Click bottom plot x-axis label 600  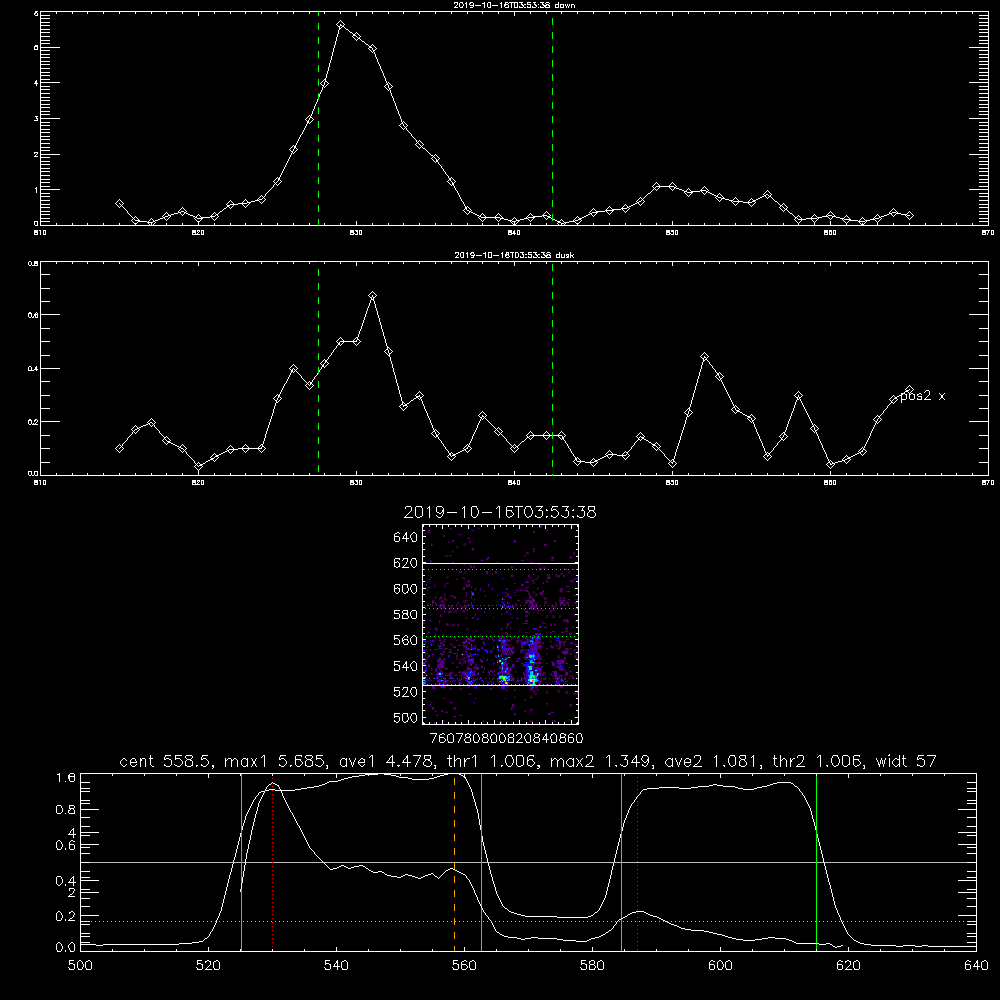(x=720, y=966)
